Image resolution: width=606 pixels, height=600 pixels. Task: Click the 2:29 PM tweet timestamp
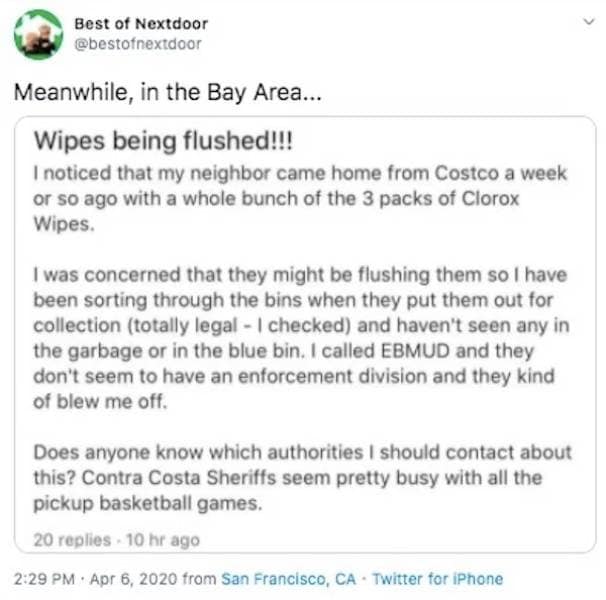[45, 578]
